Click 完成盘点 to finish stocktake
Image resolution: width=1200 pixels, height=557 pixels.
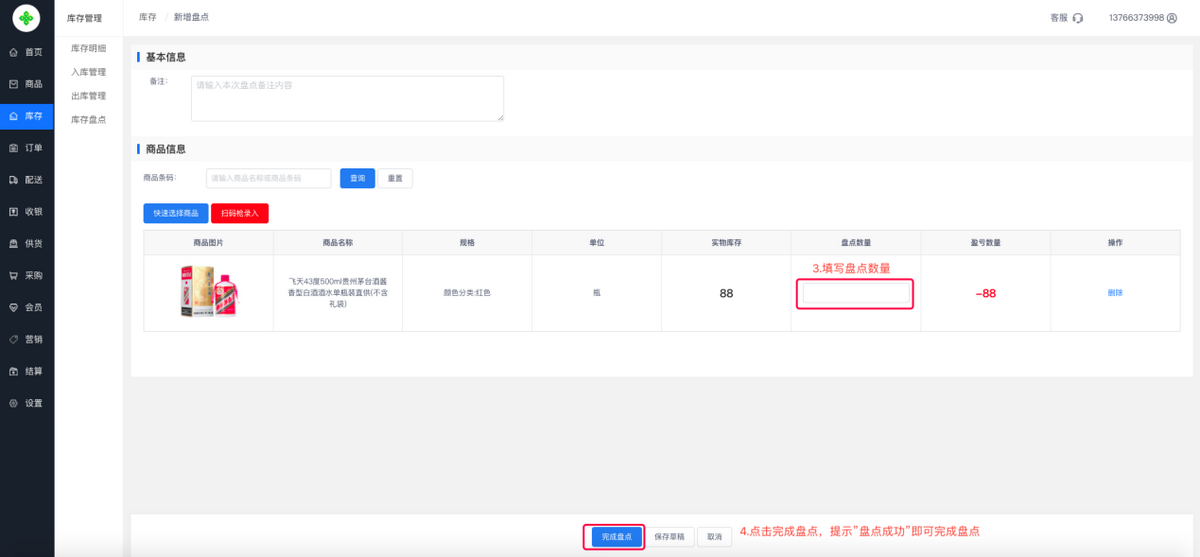point(616,537)
